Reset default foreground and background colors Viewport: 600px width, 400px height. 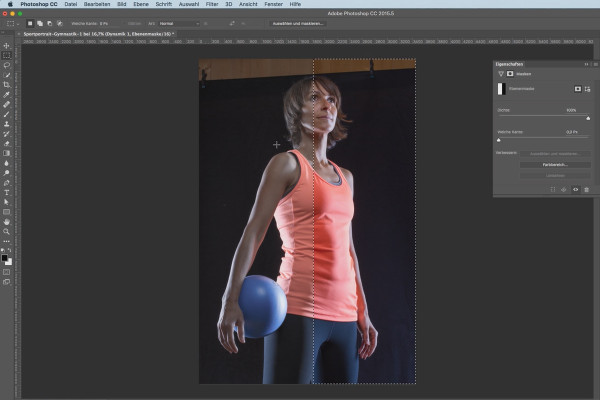3,250
